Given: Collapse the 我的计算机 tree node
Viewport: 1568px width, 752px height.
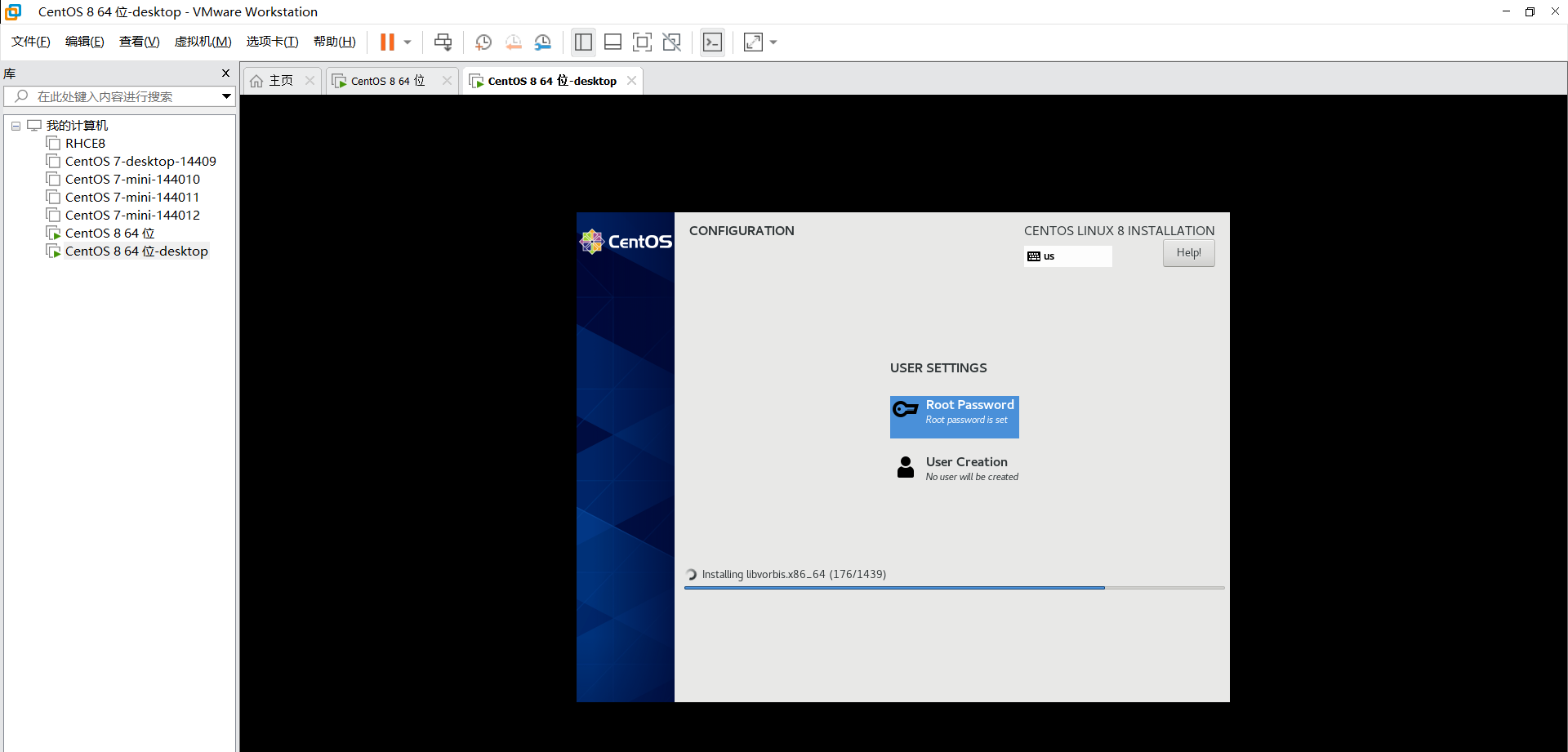Looking at the screenshot, I should click(16, 126).
